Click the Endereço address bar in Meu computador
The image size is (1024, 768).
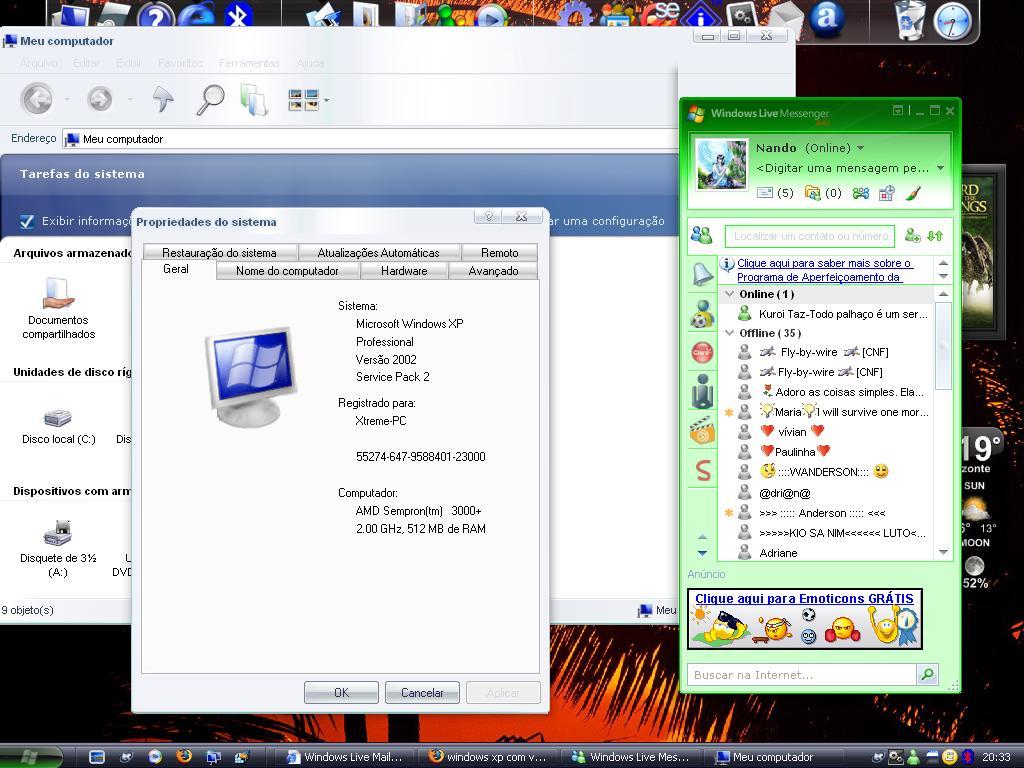pos(370,139)
